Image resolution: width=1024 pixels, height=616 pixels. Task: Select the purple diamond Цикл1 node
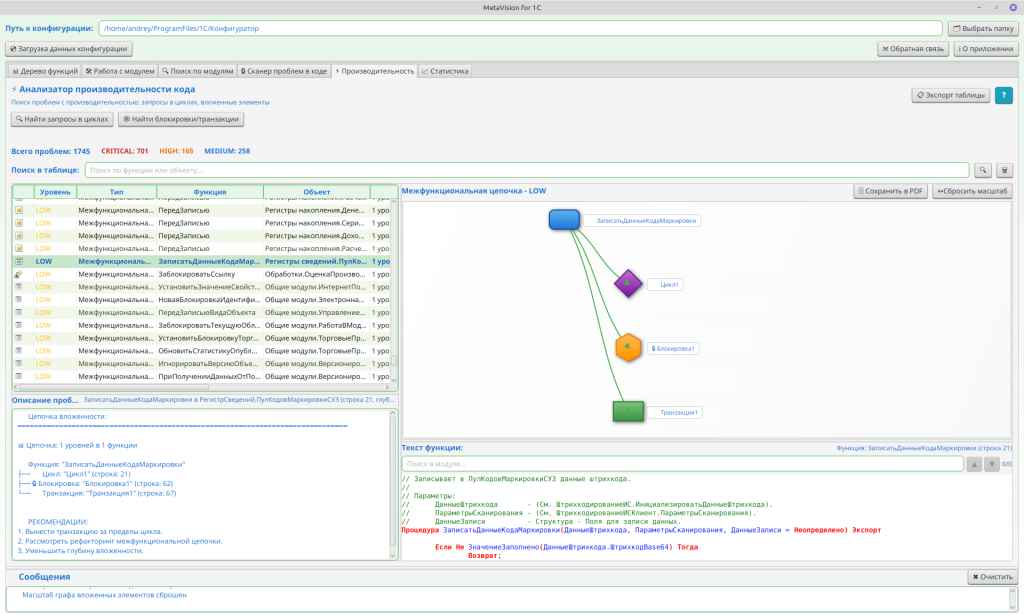(627, 284)
